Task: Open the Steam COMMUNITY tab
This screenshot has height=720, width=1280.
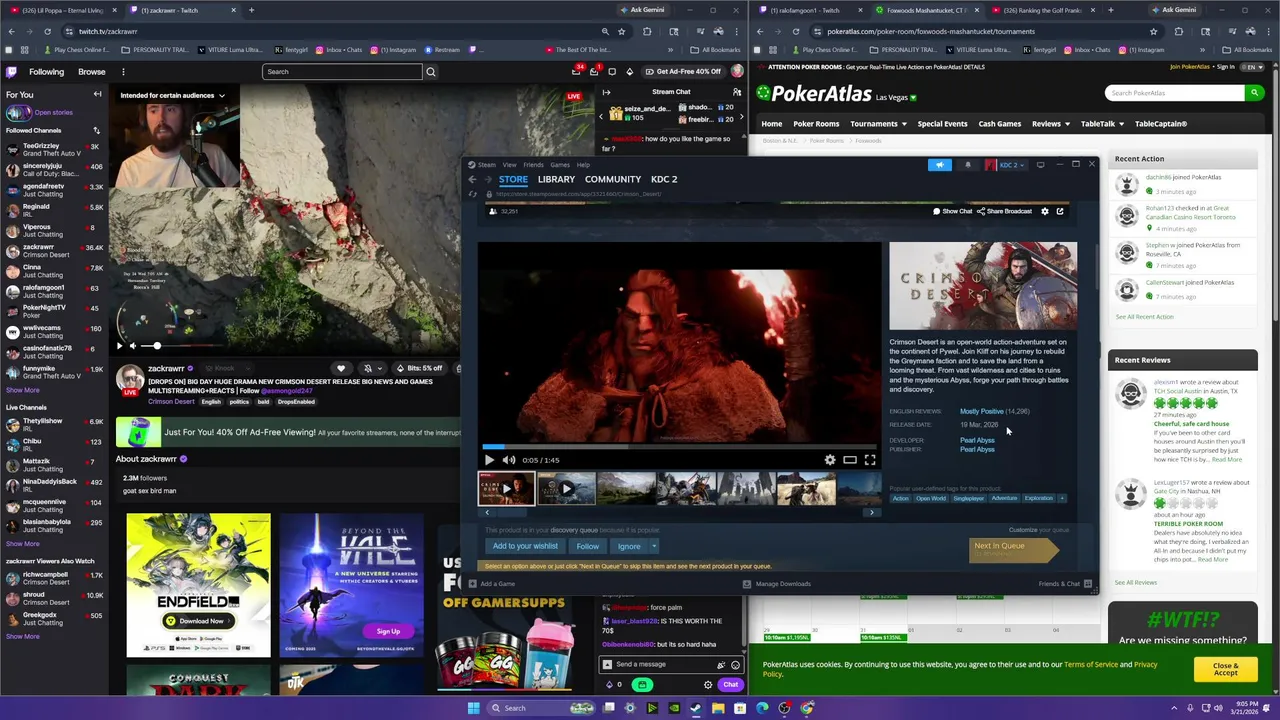Action: [613, 179]
